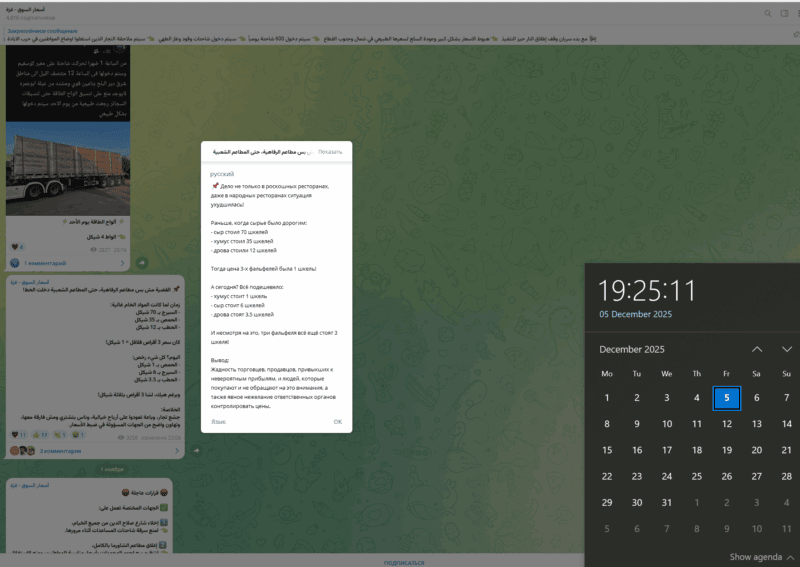Click Язык to change translation language

tap(218, 421)
